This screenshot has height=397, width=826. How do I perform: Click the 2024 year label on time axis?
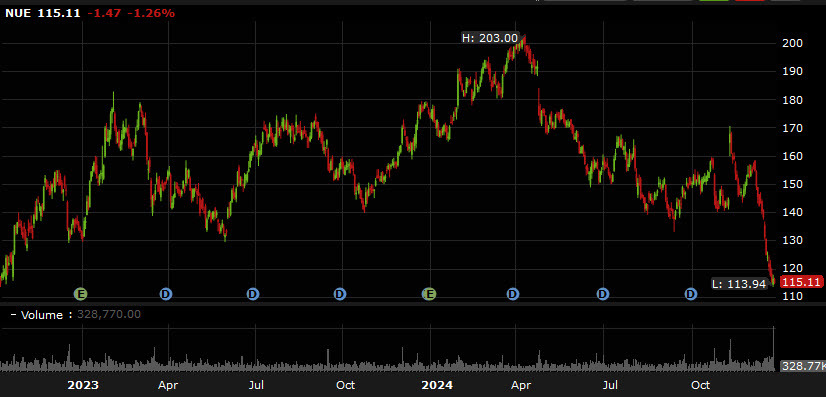[x=437, y=385]
